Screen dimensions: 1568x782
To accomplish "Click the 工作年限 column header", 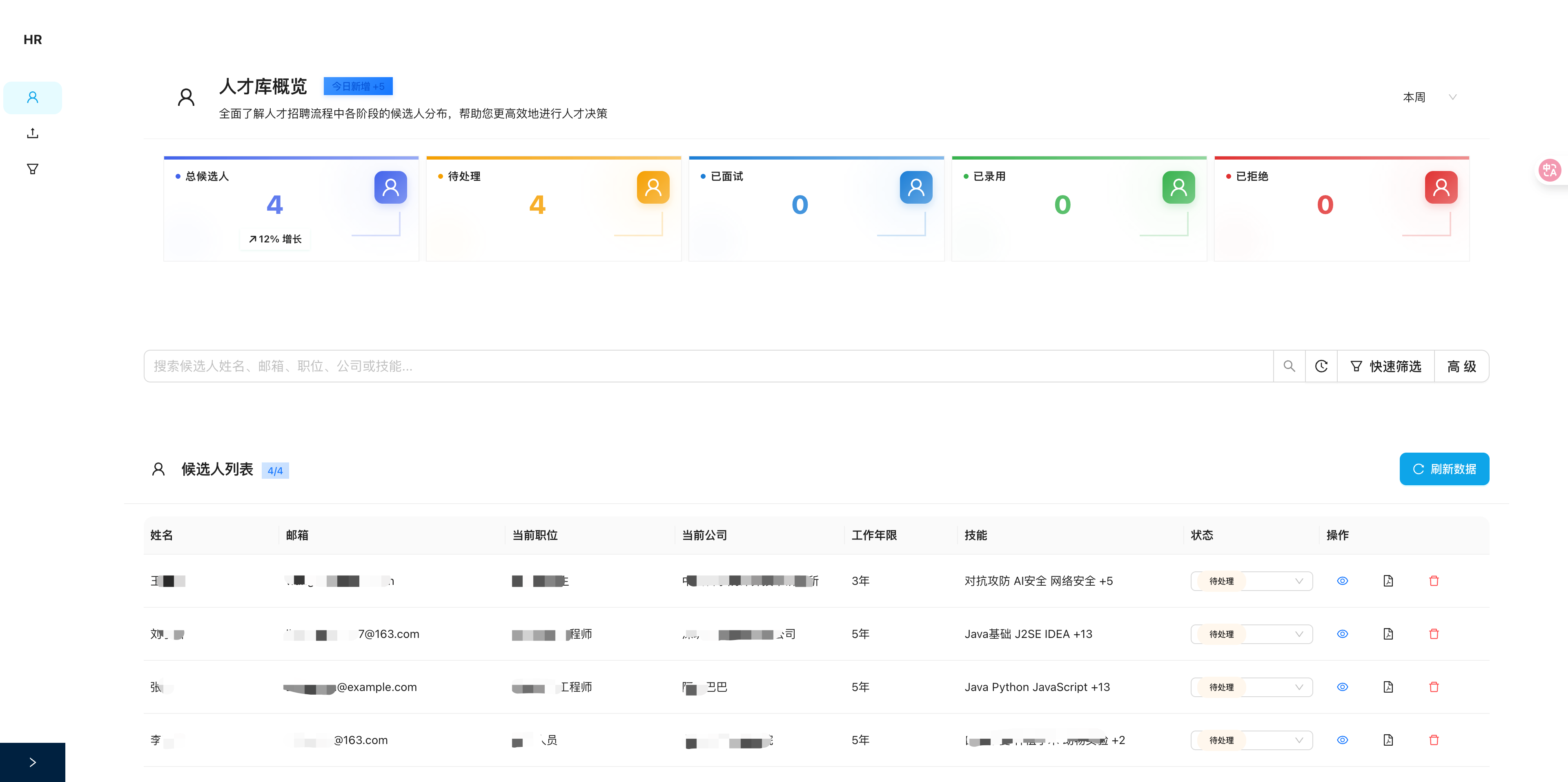I will coord(874,535).
